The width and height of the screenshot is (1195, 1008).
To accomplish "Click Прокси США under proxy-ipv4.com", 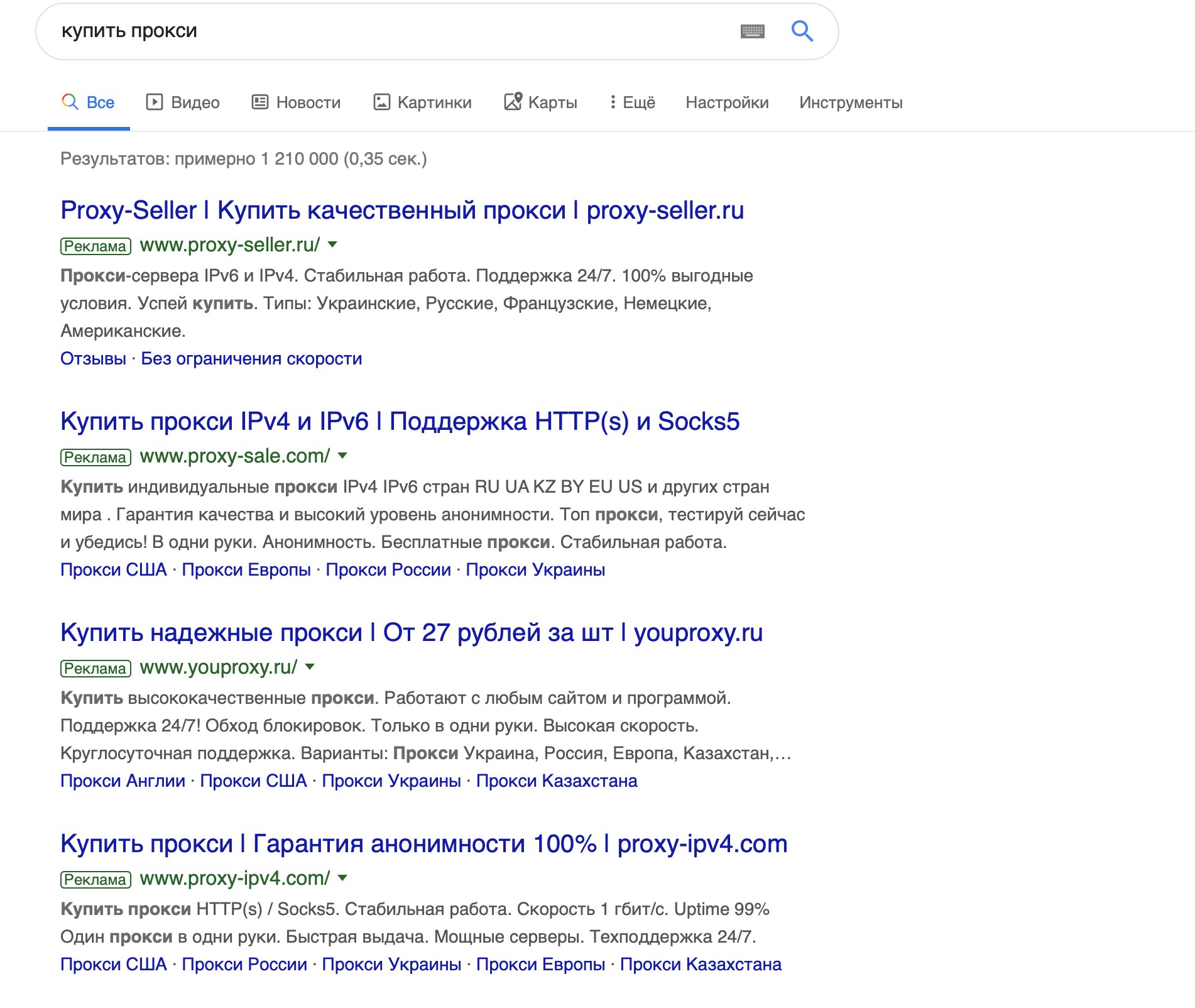I will tap(114, 965).
